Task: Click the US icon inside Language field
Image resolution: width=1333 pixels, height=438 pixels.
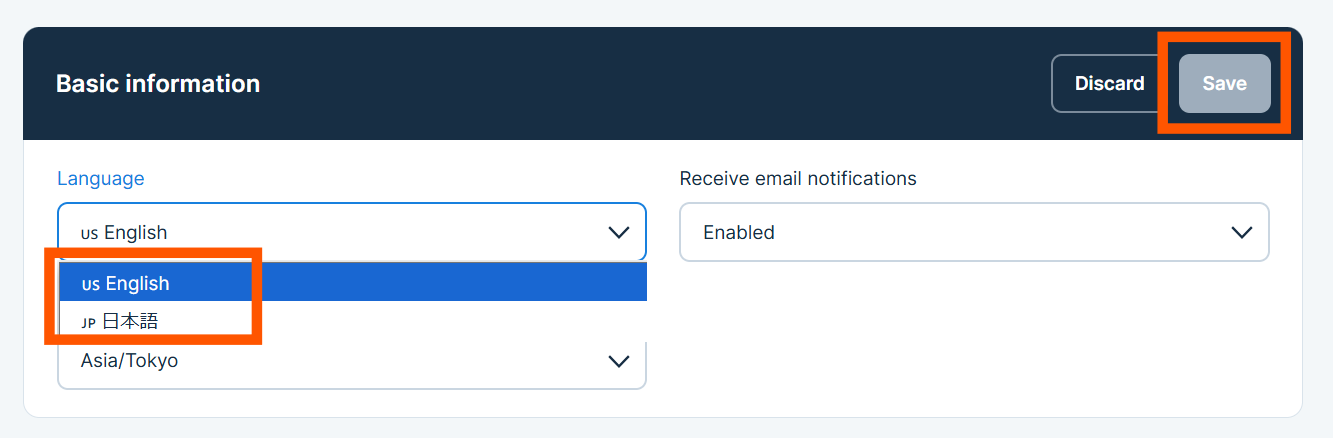Action: pos(89,233)
